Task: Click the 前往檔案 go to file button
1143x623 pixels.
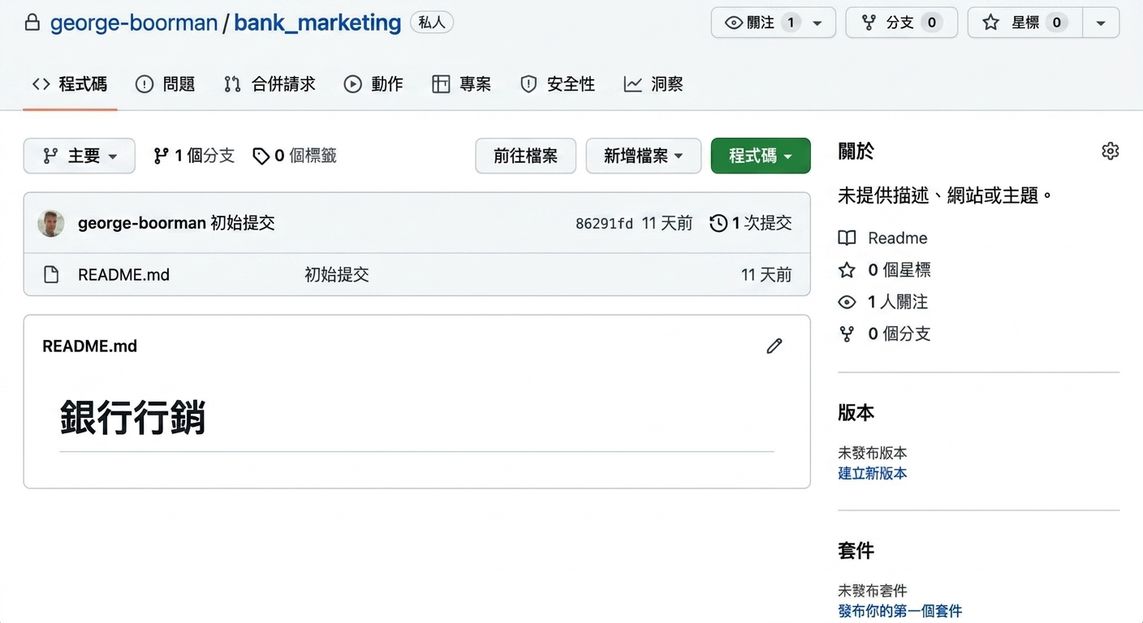Action: tap(526, 156)
